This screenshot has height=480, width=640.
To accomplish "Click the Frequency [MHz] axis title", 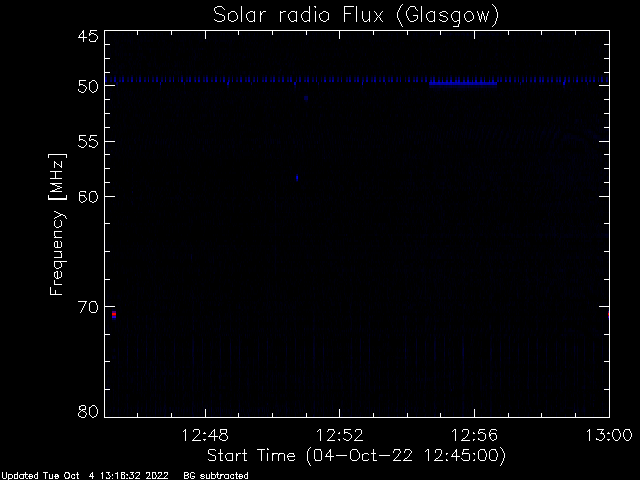I will coord(57,224).
